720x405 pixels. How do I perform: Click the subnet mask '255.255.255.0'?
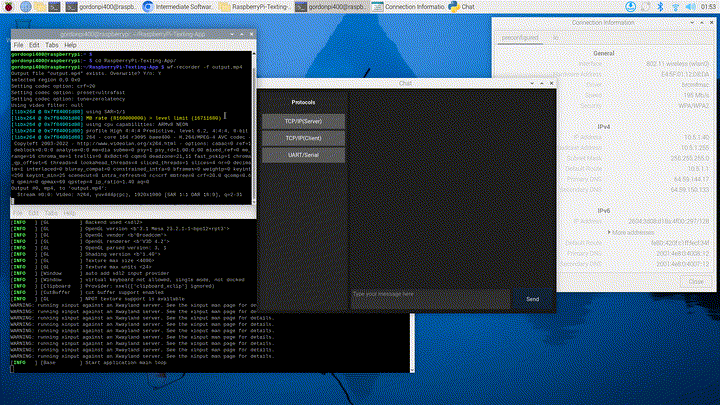[690, 158]
